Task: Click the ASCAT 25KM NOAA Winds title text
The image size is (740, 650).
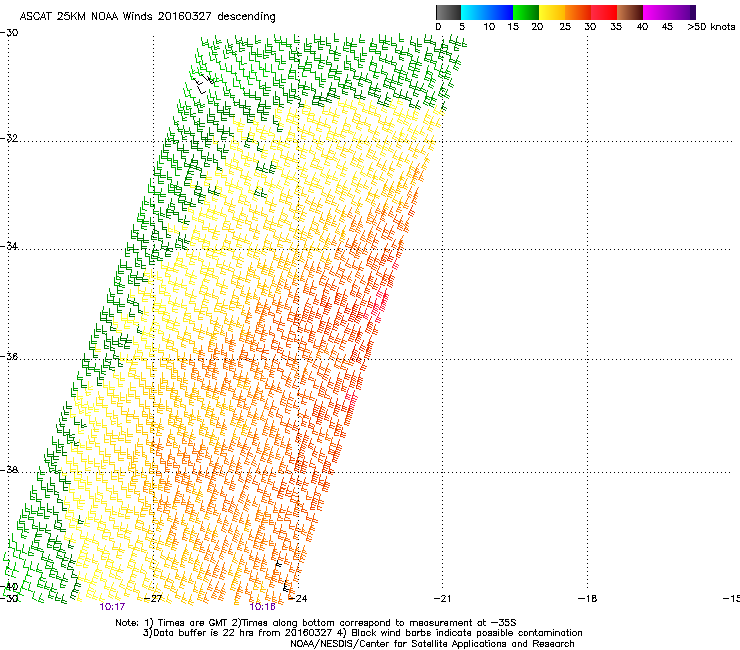Action: coord(147,17)
